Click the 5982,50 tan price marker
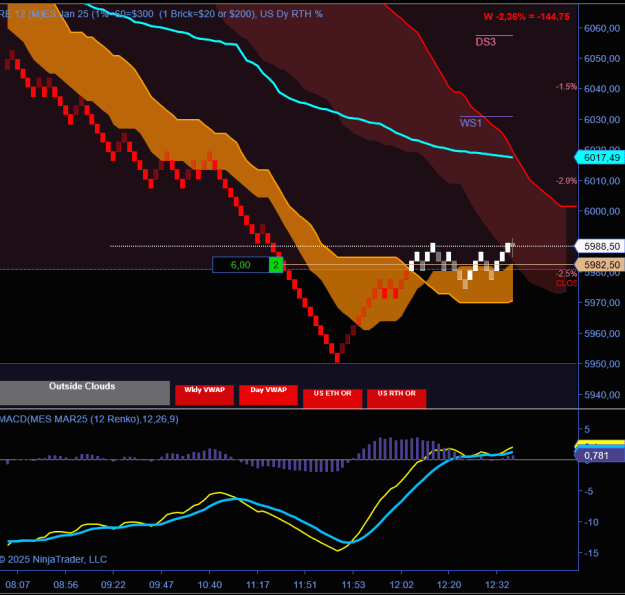This screenshot has width=625, height=595. point(599,265)
